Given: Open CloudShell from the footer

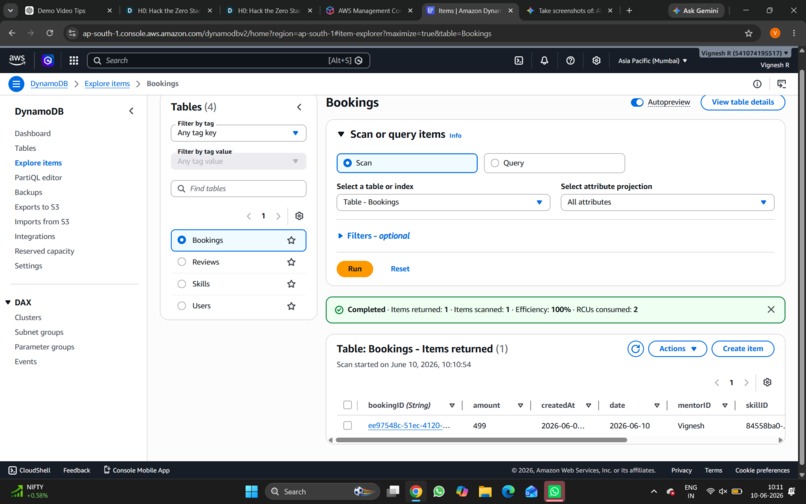Looking at the screenshot, I should 29,470.
